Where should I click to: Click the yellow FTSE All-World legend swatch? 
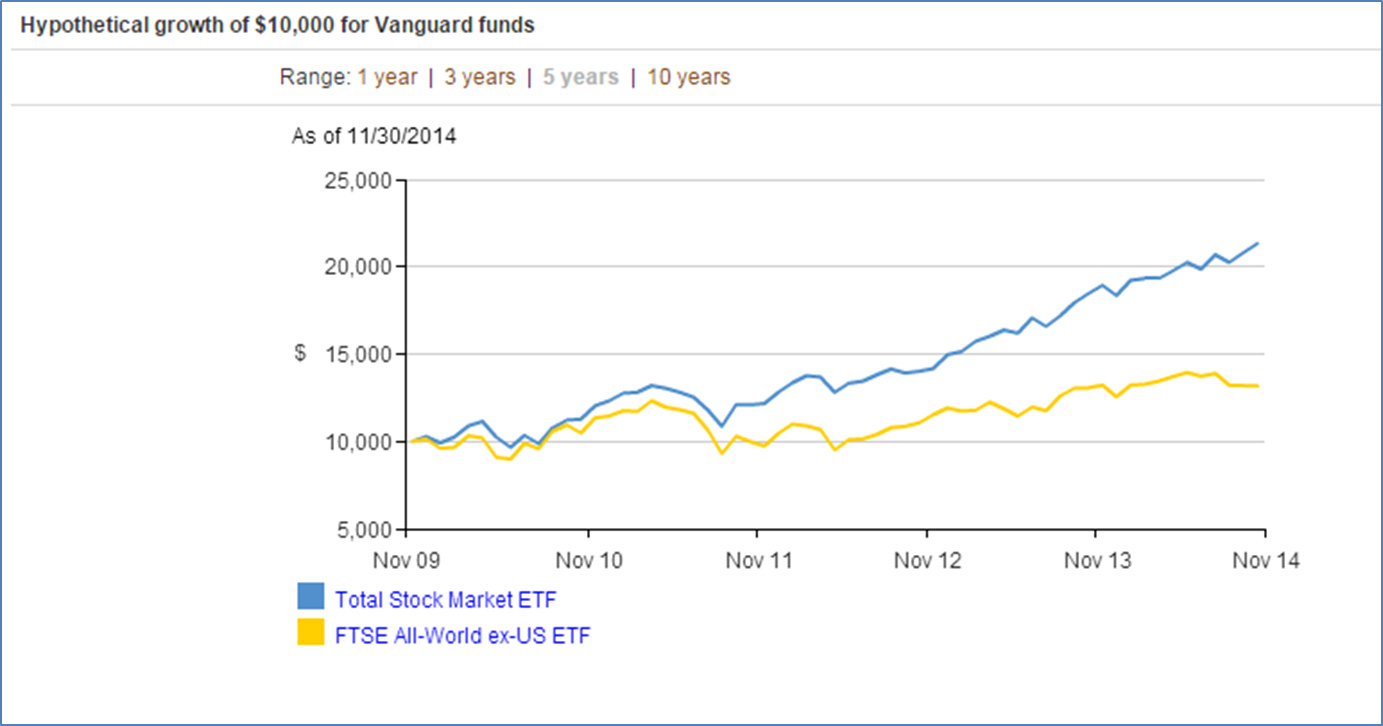coord(311,632)
